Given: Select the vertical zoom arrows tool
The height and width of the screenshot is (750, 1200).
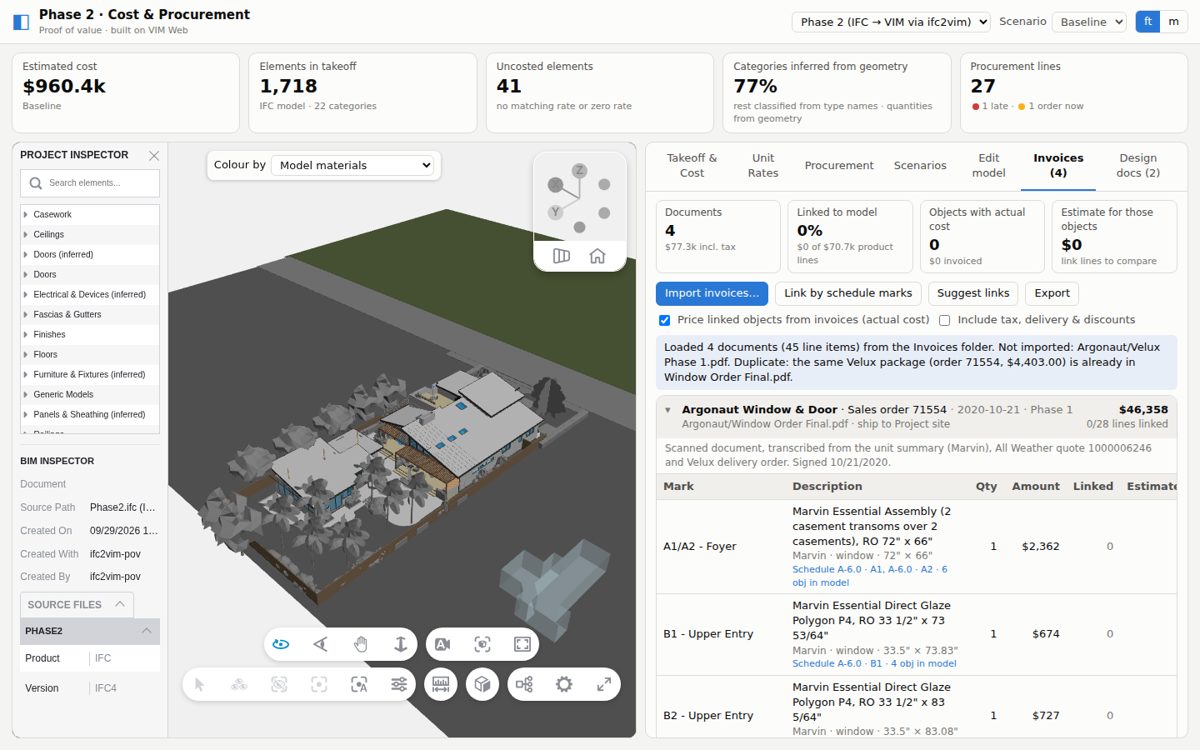Looking at the screenshot, I should tap(401, 644).
